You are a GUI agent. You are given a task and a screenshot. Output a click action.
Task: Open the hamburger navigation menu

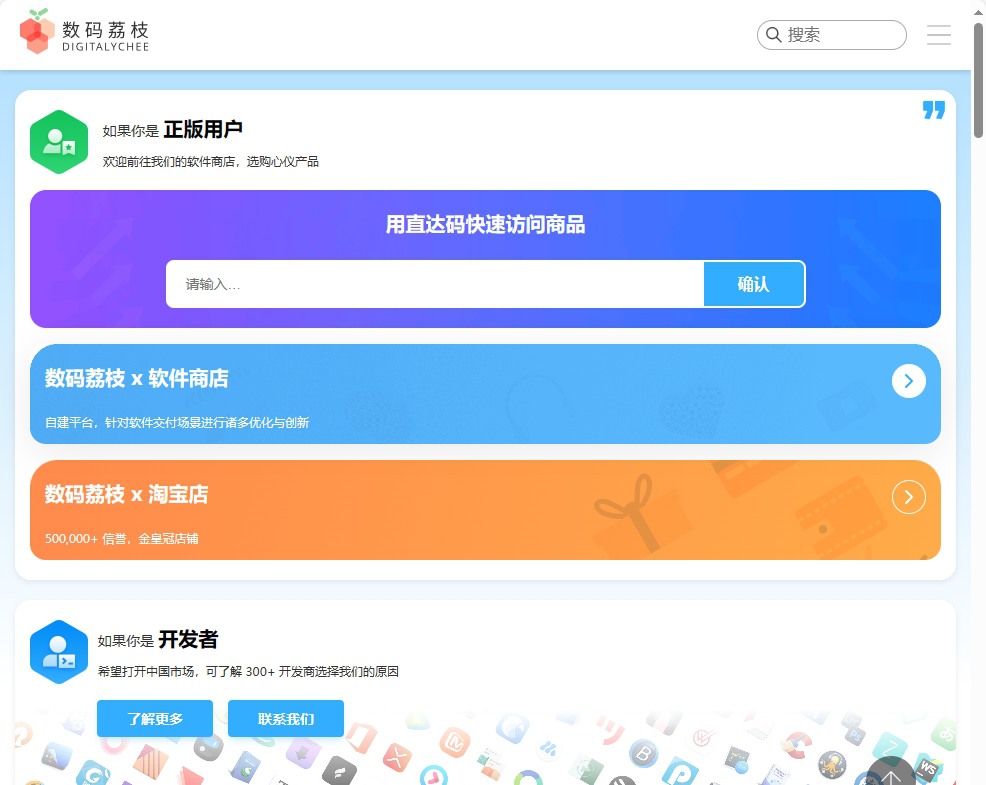click(x=938, y=34)
